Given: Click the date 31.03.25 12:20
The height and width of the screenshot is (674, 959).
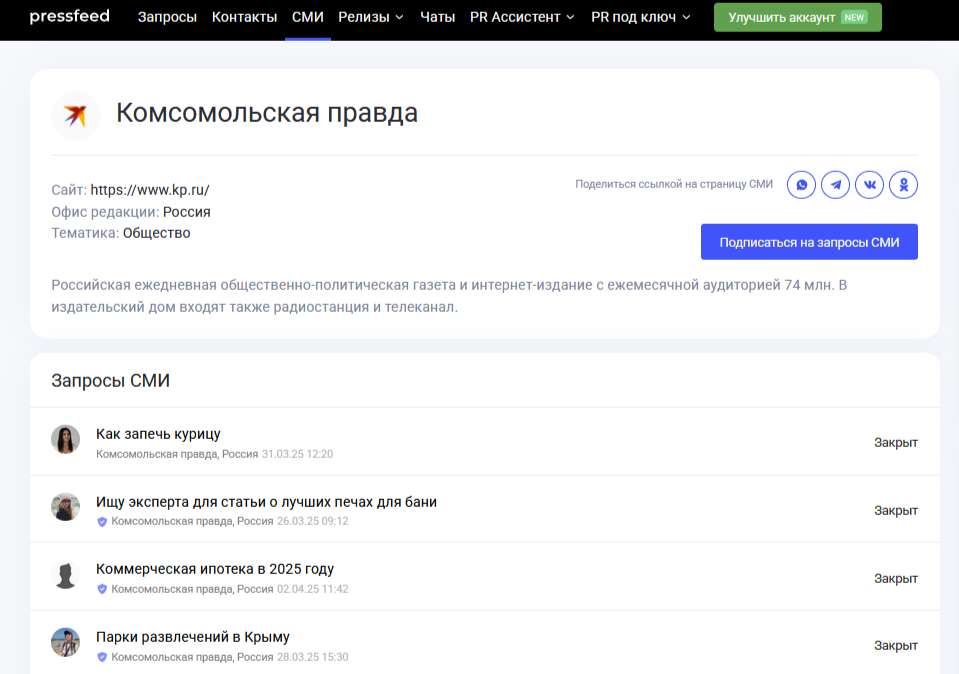Looking at the screenshot, I should [x=297, y=454].
